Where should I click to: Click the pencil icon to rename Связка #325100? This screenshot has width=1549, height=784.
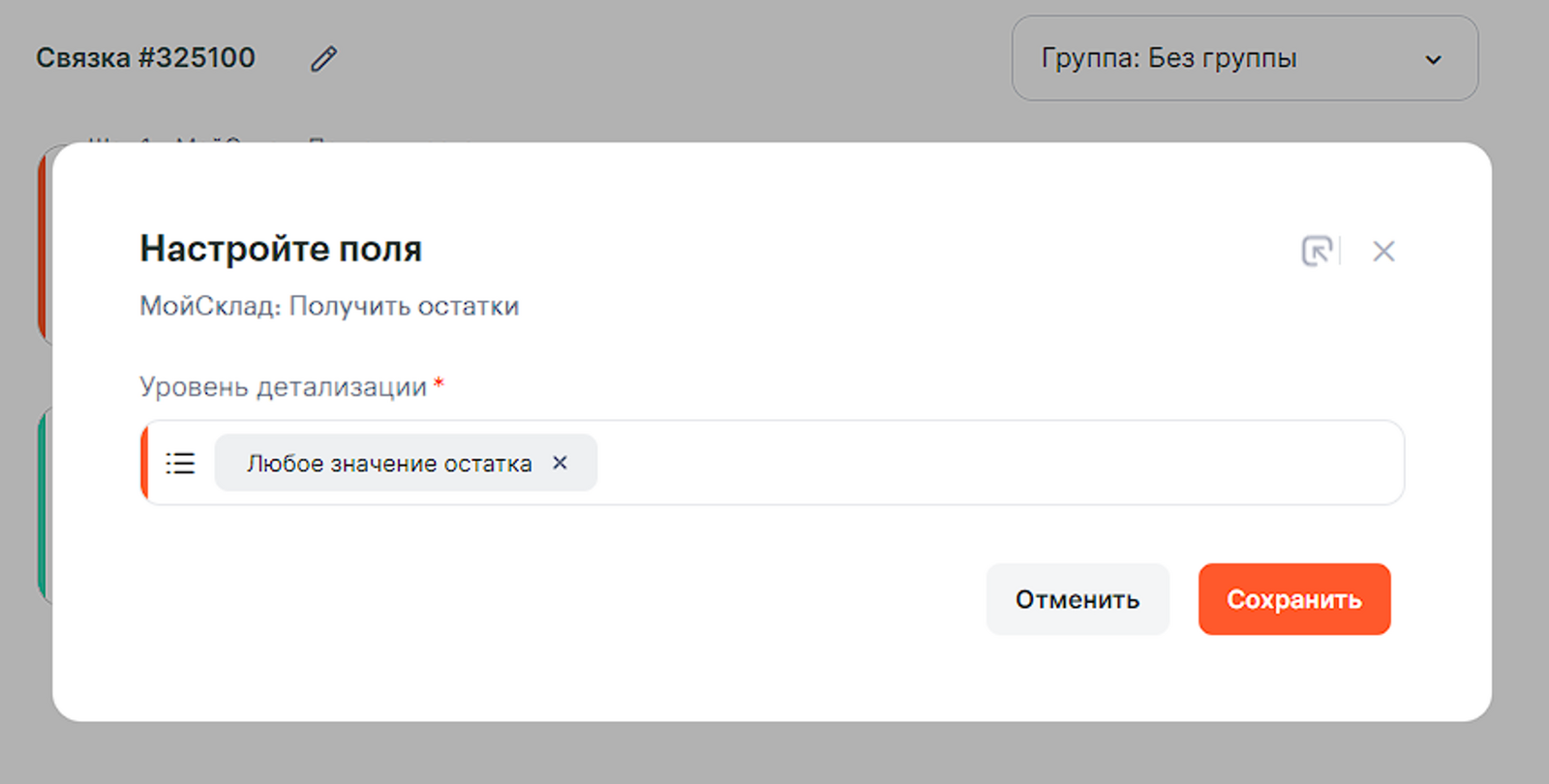[x=323, y=59]
